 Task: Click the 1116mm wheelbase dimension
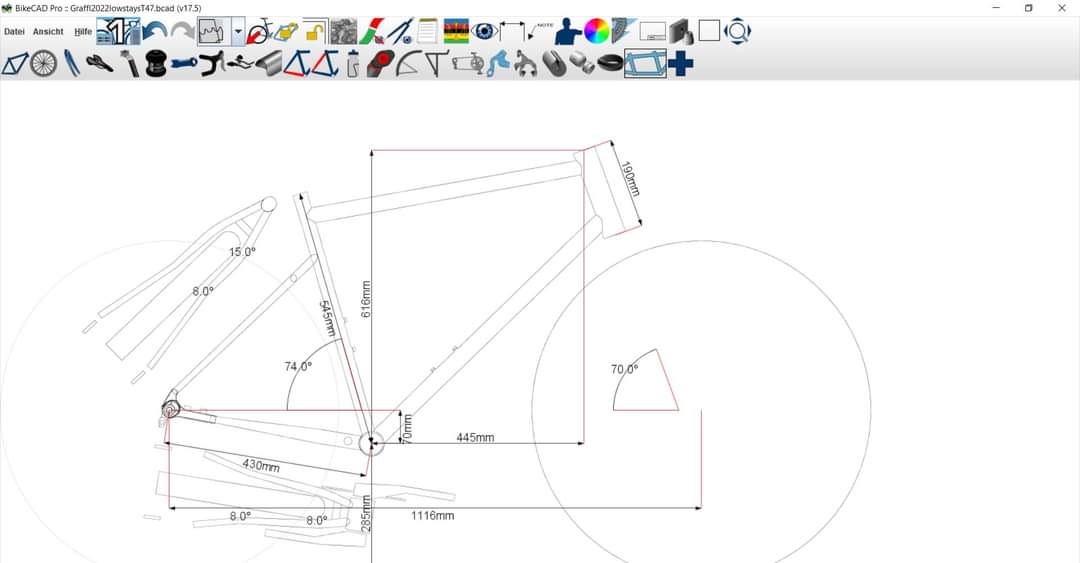(432, 516)
